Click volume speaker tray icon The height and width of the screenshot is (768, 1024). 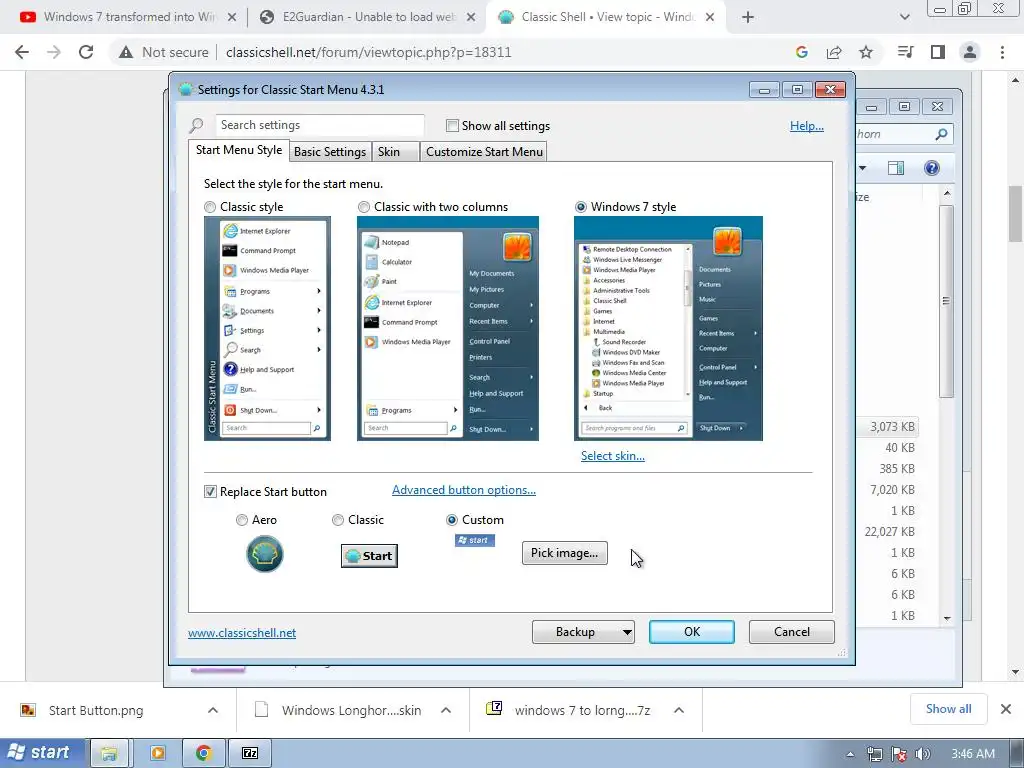point(923,754)
